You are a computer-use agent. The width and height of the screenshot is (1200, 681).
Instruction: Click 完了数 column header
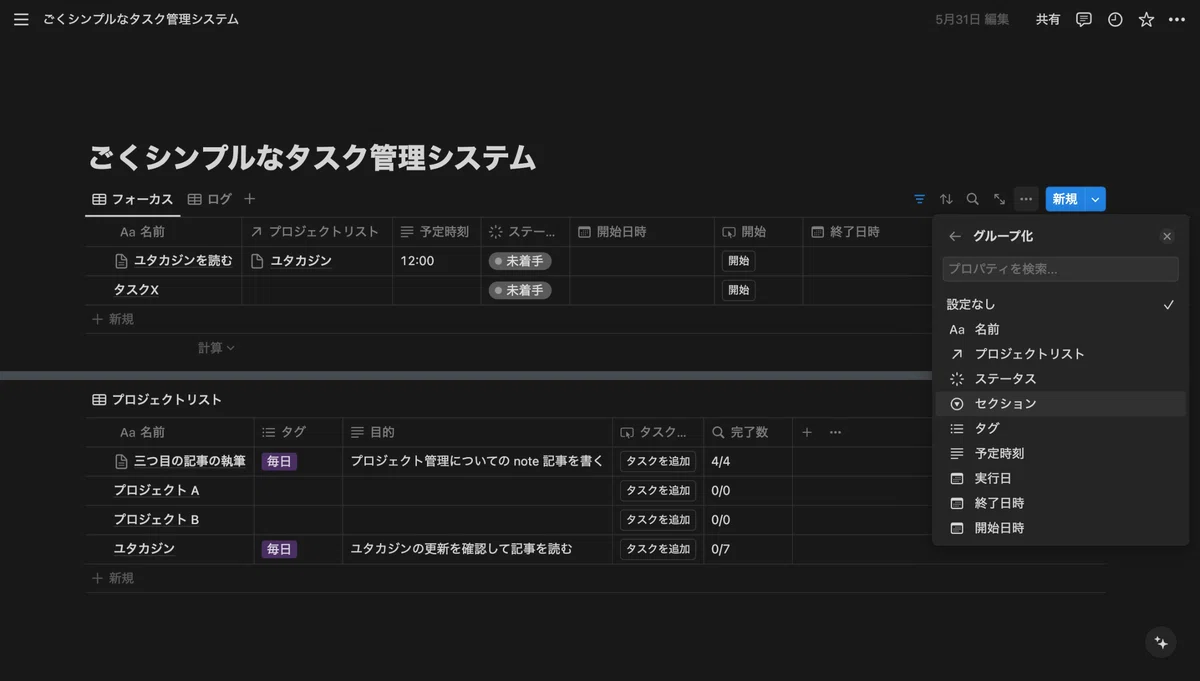click(748, 432)
